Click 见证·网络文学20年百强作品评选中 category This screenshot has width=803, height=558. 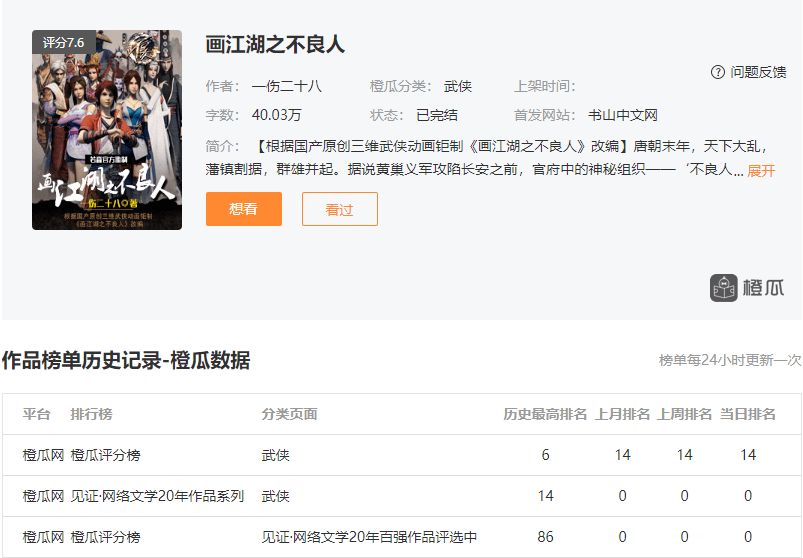point(369,537)
